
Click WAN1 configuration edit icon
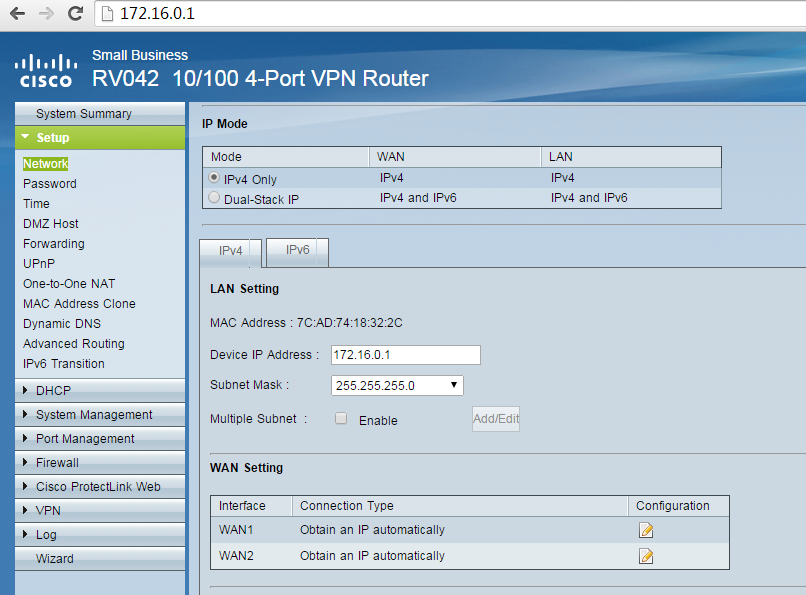646,531
